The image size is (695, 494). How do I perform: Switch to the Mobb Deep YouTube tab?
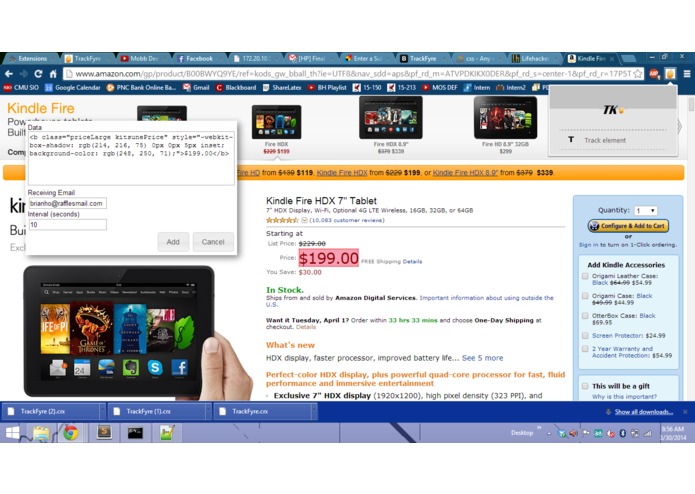pos(142,58)
